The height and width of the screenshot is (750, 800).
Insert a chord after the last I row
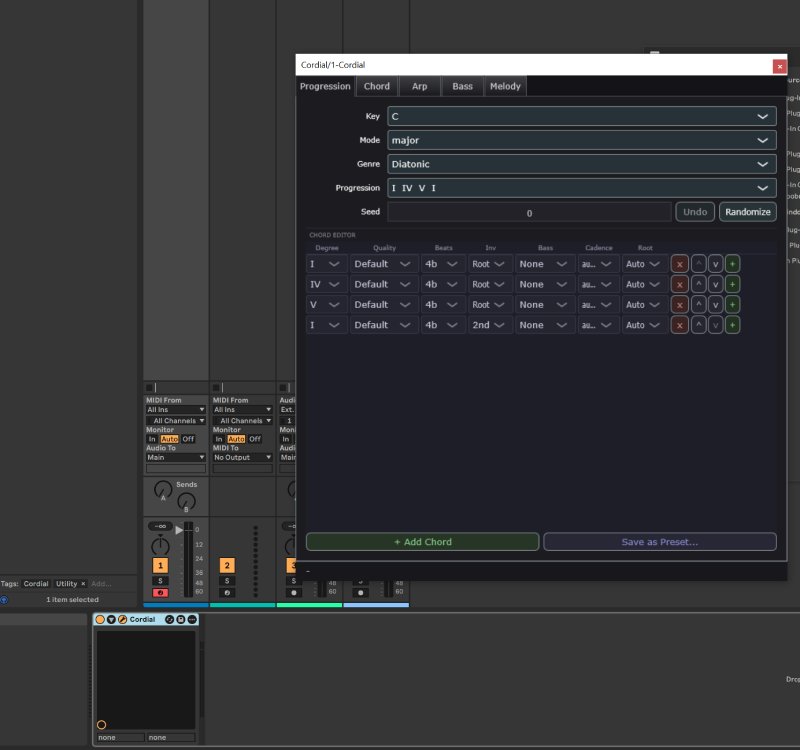pos(733,325)
